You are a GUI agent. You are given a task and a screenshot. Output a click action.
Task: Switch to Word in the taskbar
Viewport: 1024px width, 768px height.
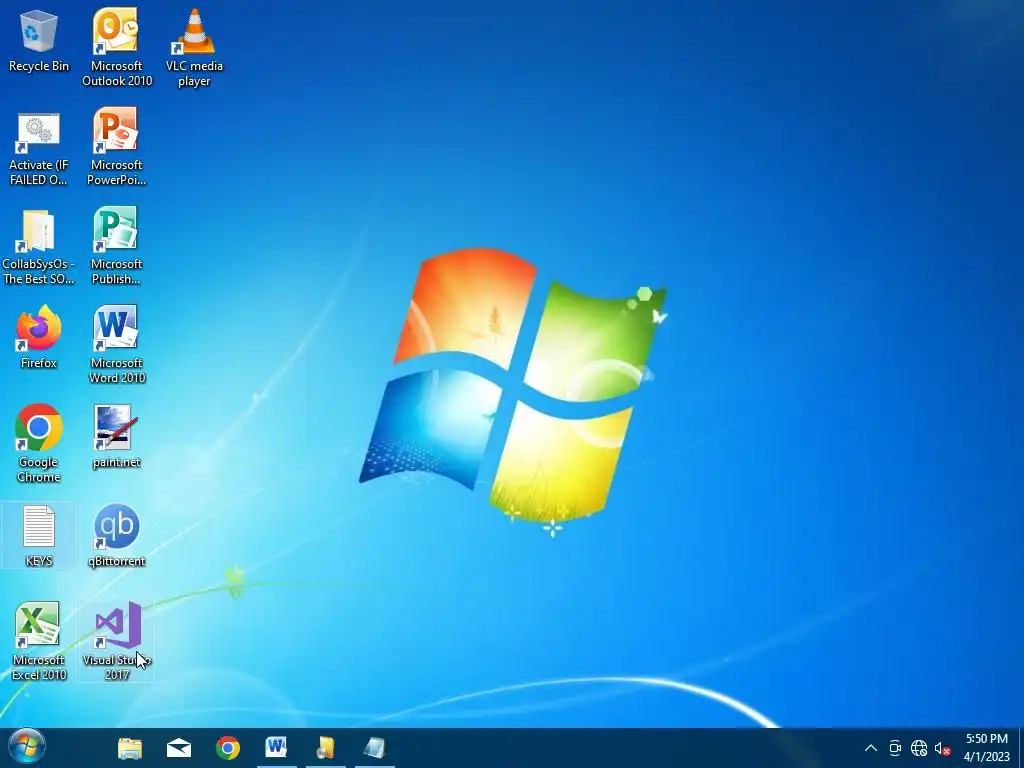click(277, 748)
